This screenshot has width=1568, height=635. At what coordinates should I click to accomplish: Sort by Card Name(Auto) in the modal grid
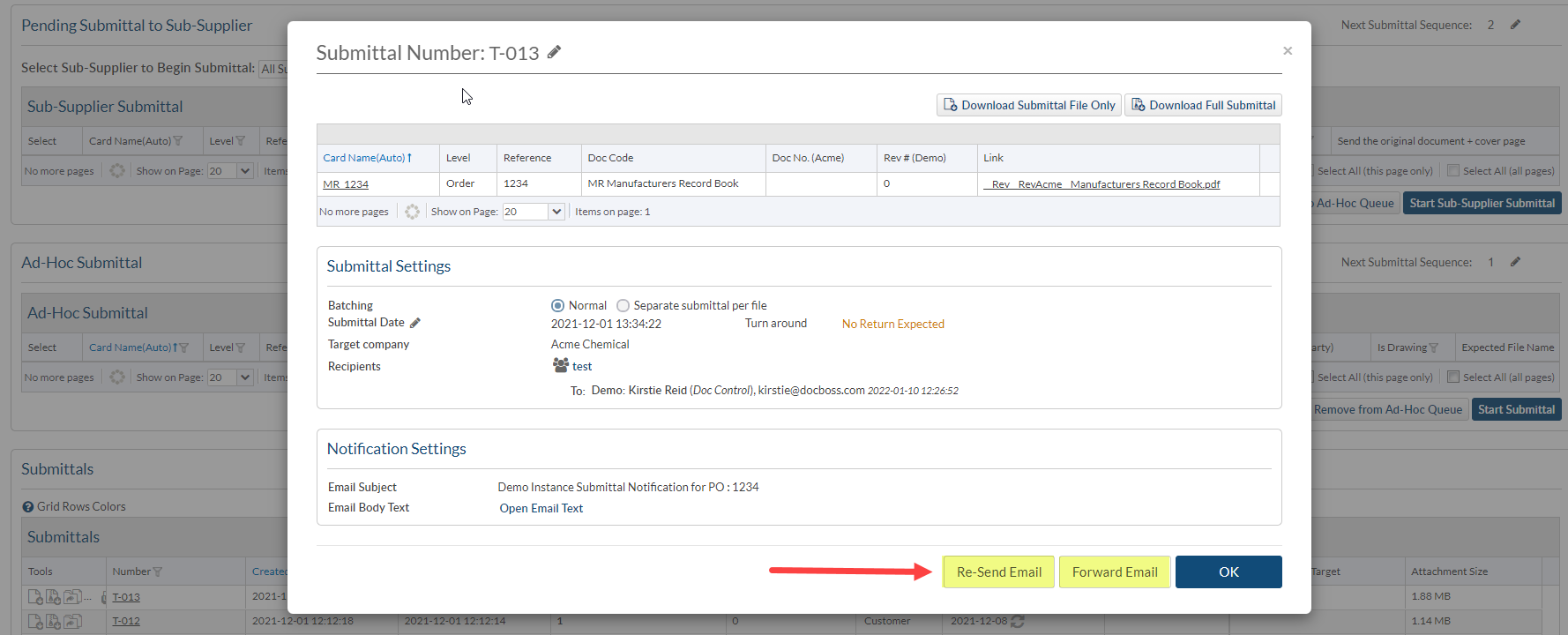pyautogui.click(x=367, y=158)
